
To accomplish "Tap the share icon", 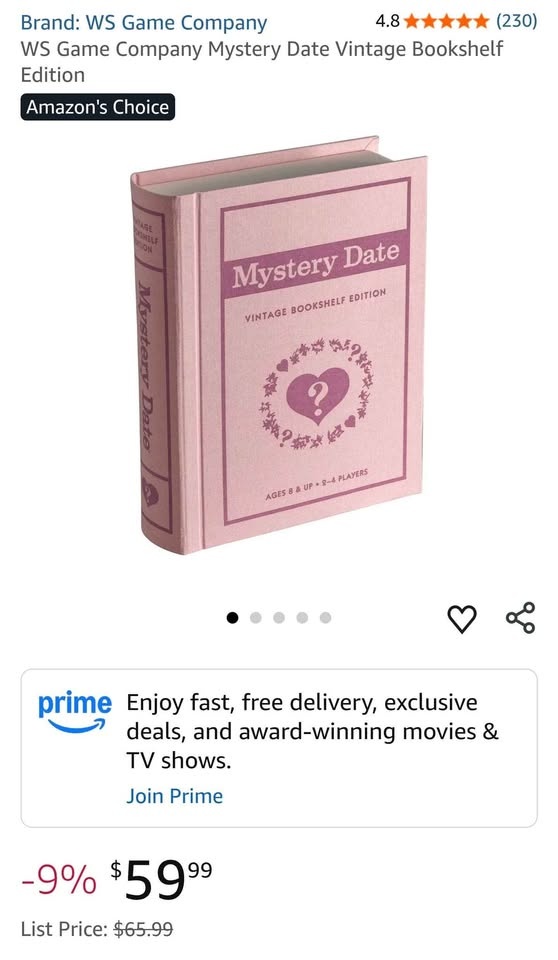I will tap(521, 618).
